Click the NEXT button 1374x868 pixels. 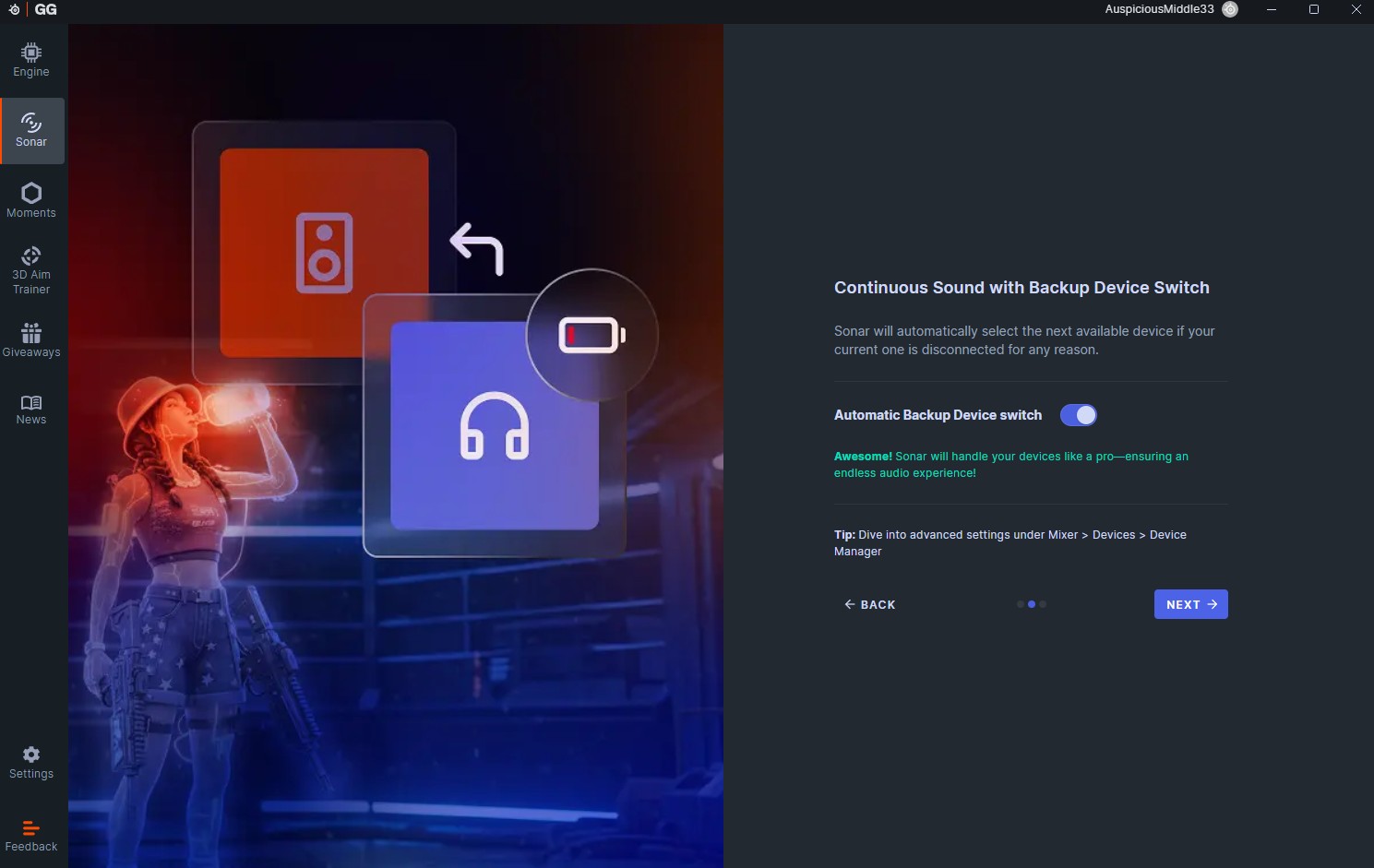tap(1190, 604)
